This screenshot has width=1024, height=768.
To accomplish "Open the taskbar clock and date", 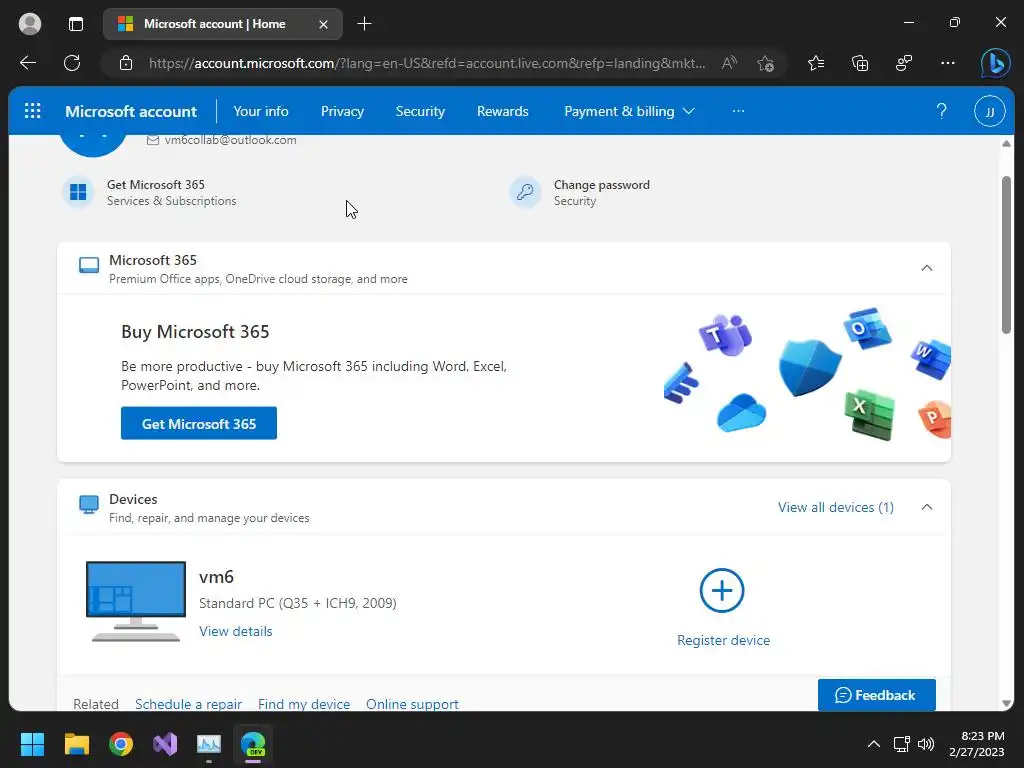I will [x=977, y=744].
